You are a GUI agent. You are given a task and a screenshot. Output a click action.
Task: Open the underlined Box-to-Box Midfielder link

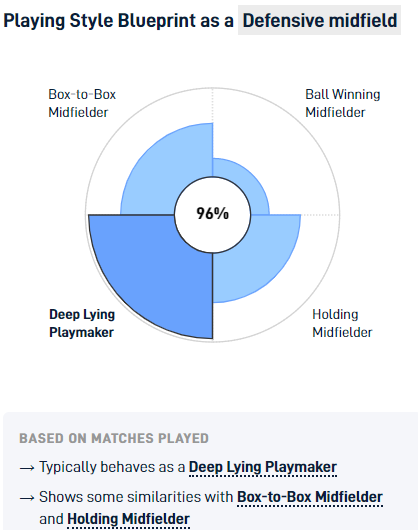(310, 497)
